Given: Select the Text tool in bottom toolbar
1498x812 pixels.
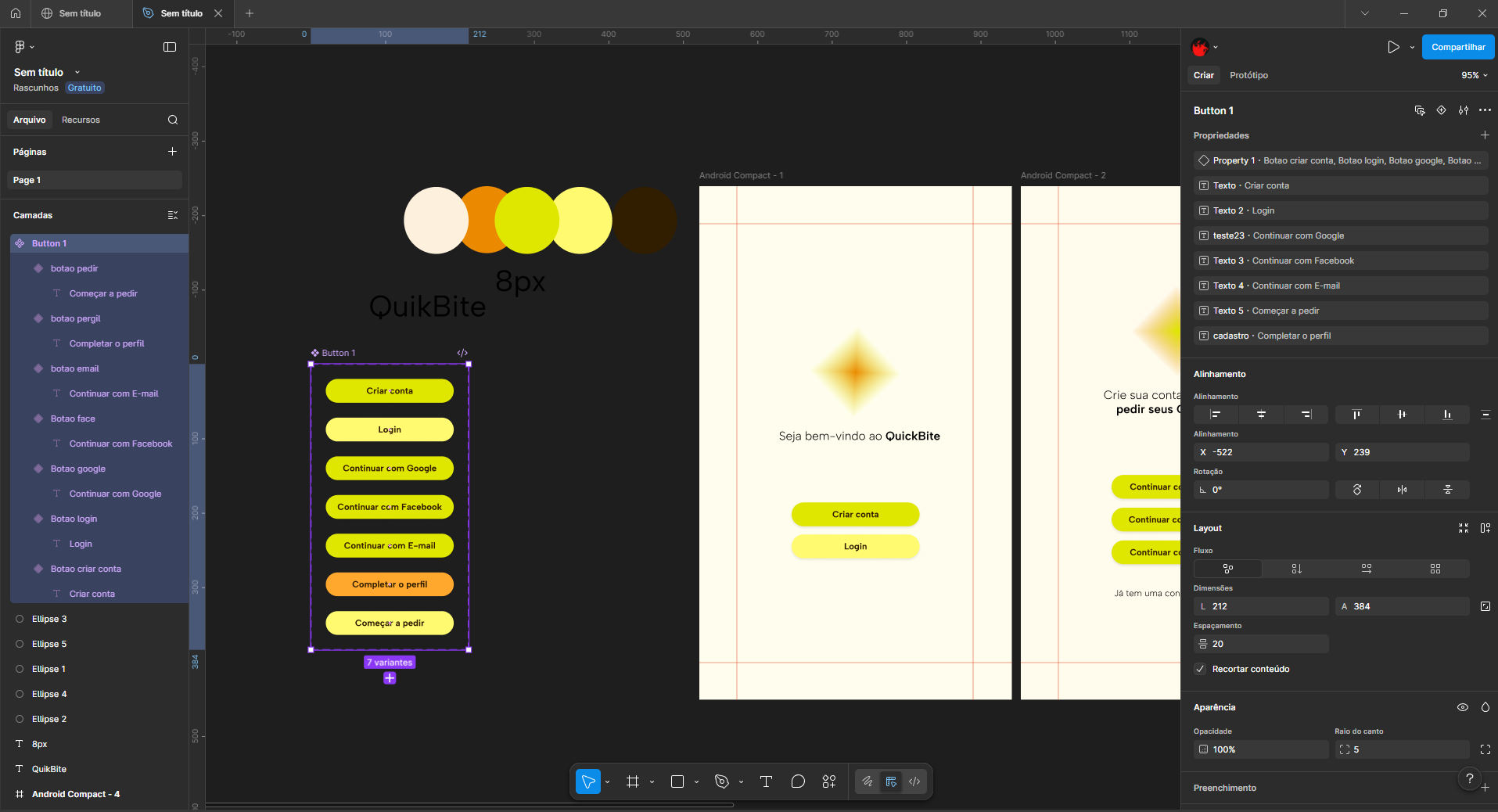Looking at the screenshot, I should pyautogui.click(x=766, y=781).
